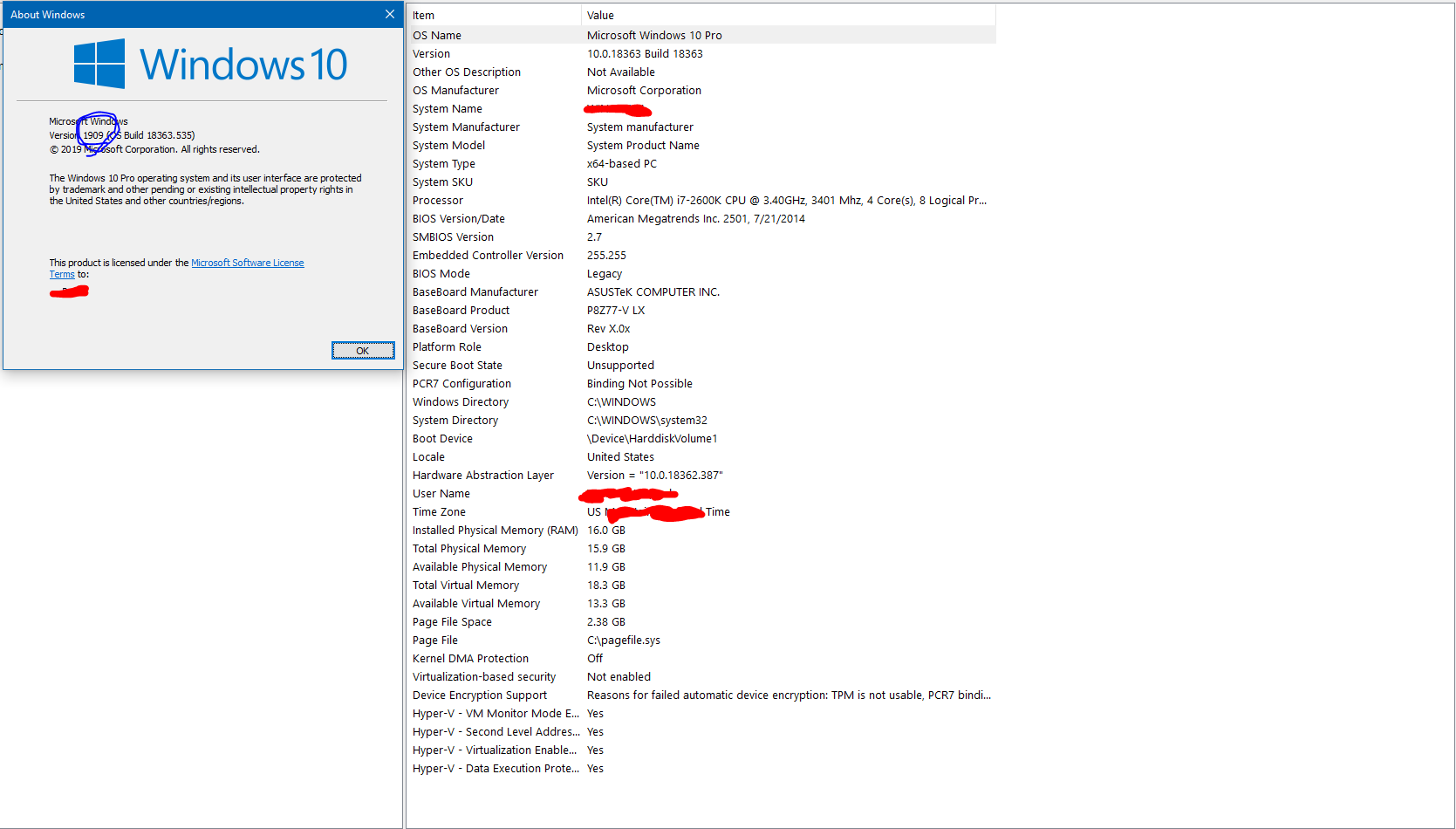Select the System SKU row
The image size is (1456, 829).
pos(701,182)
